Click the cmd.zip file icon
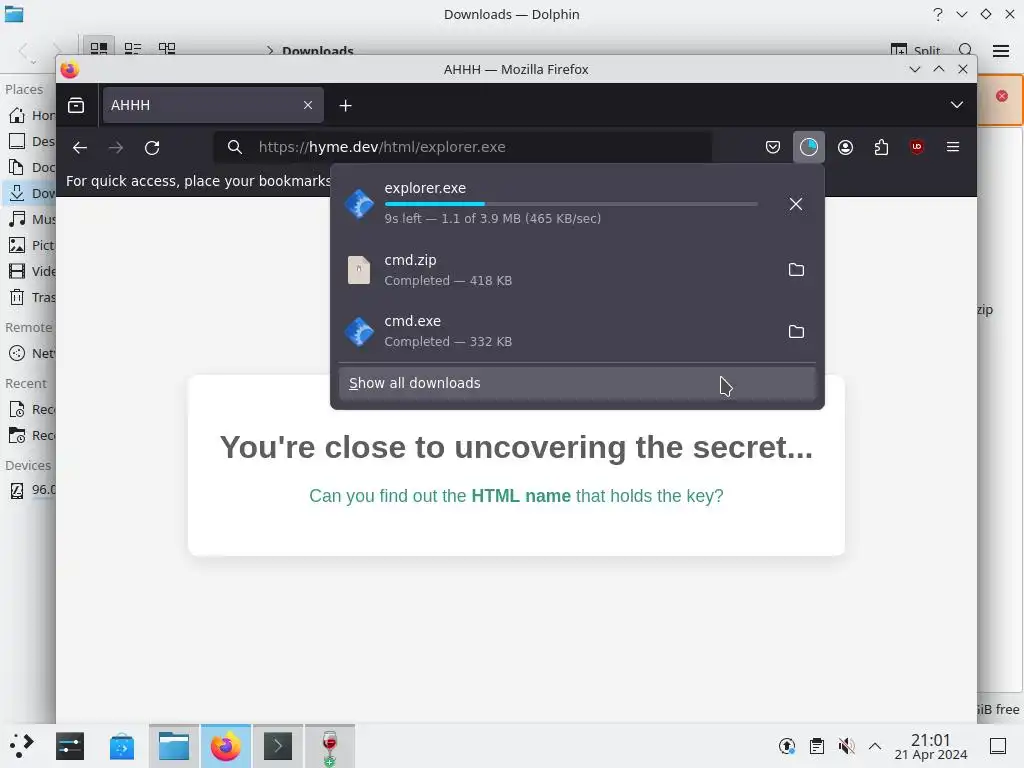The height and width of the screenshot is (768, 1024). 359,270
